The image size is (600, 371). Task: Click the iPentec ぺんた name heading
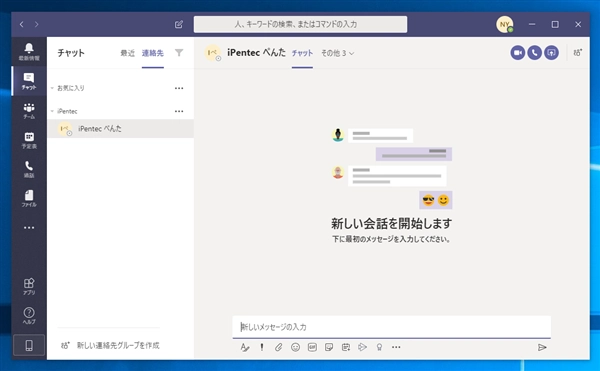256,53
